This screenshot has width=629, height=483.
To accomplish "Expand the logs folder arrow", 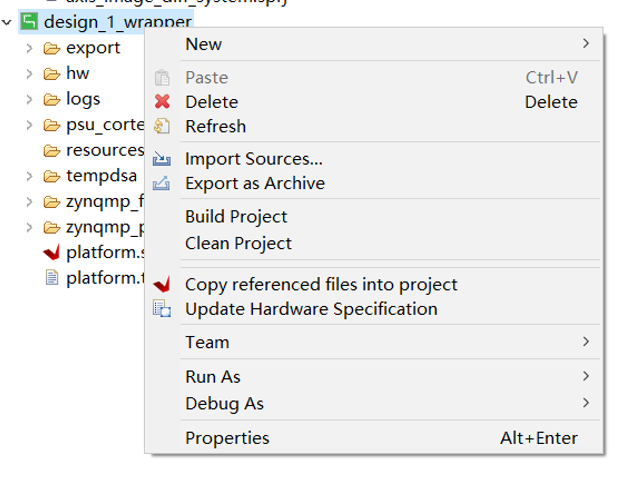I will (x=30, y=99).
